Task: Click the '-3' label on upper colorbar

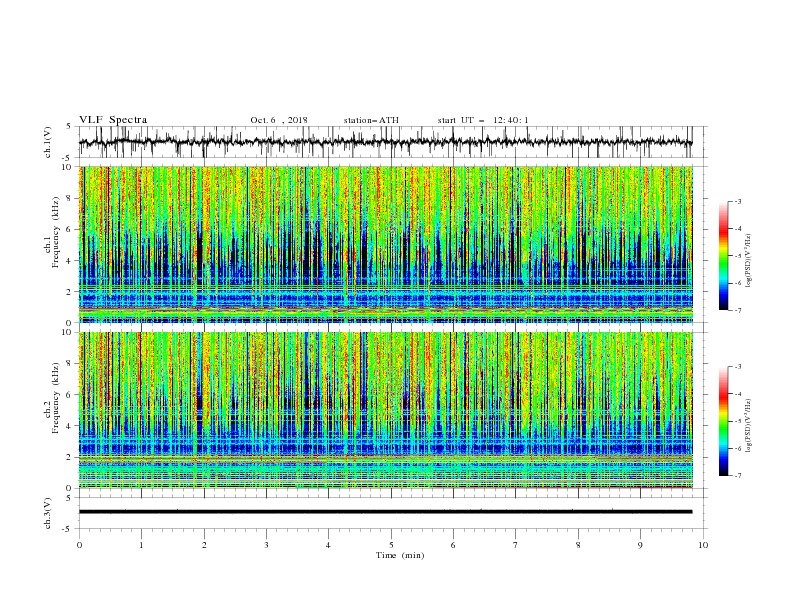Action: 737,201
